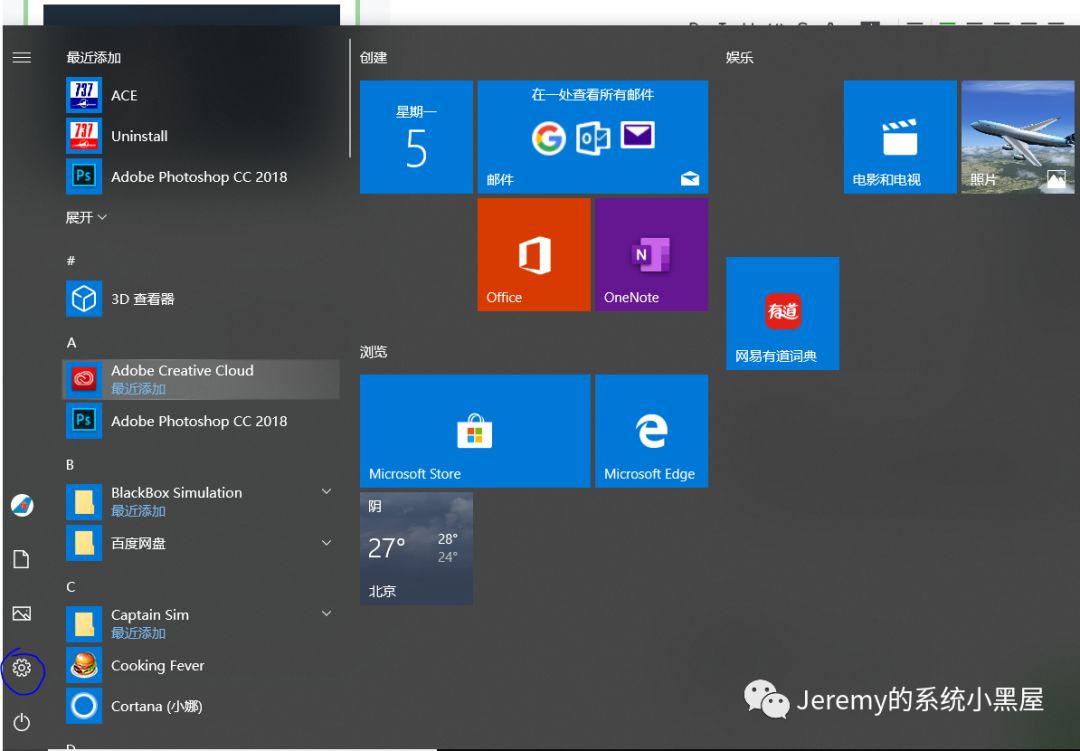1080x751 pixels.
Task: Click the 创建 tile group header
Action: click(x=373, y=57)
